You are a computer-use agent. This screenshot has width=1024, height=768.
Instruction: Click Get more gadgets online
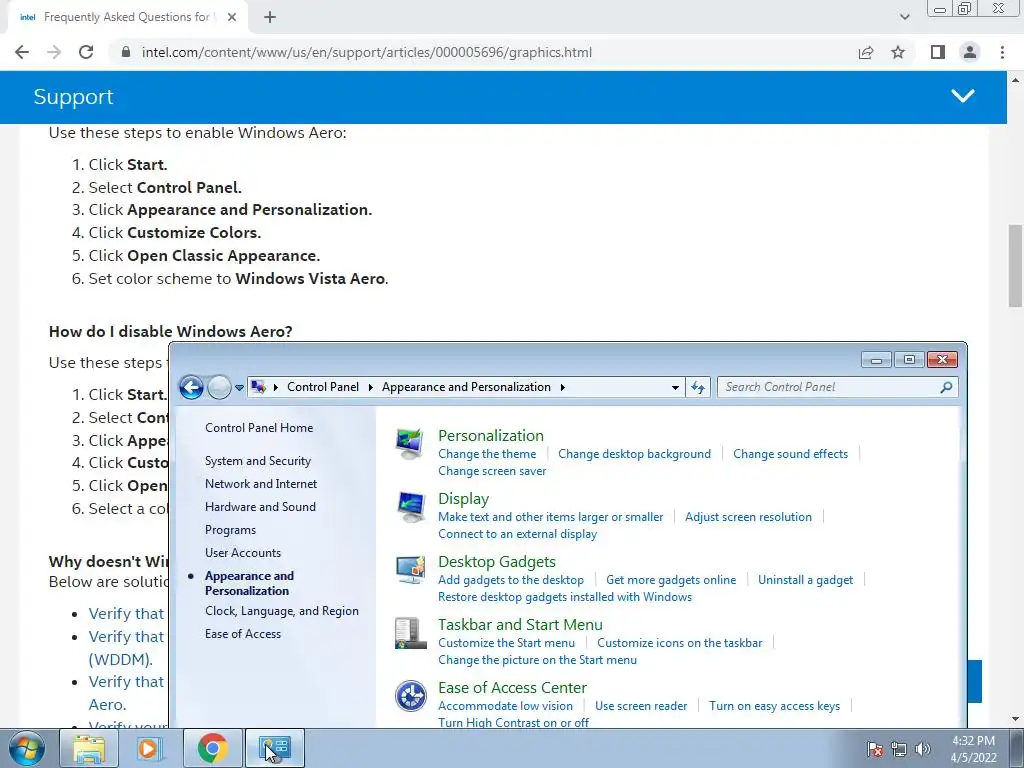[671, 580]
